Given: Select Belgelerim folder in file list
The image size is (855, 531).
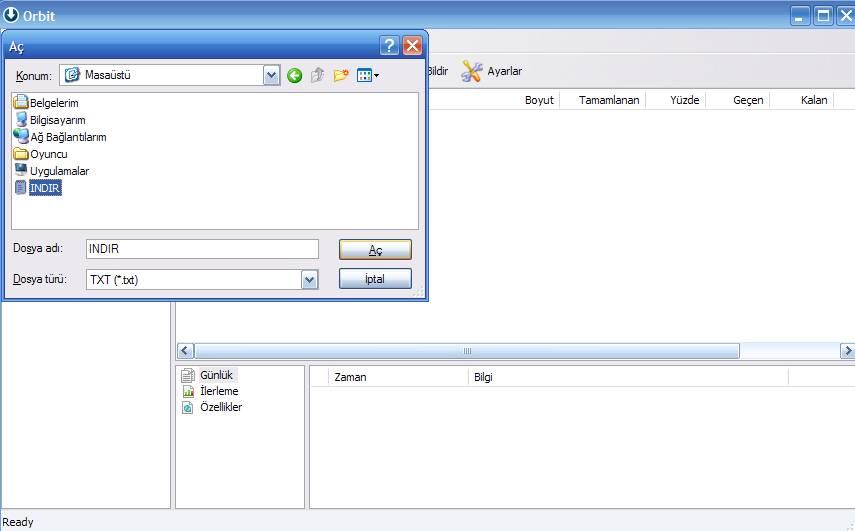Looking at the screenshot, I should (x=54, y=102).
